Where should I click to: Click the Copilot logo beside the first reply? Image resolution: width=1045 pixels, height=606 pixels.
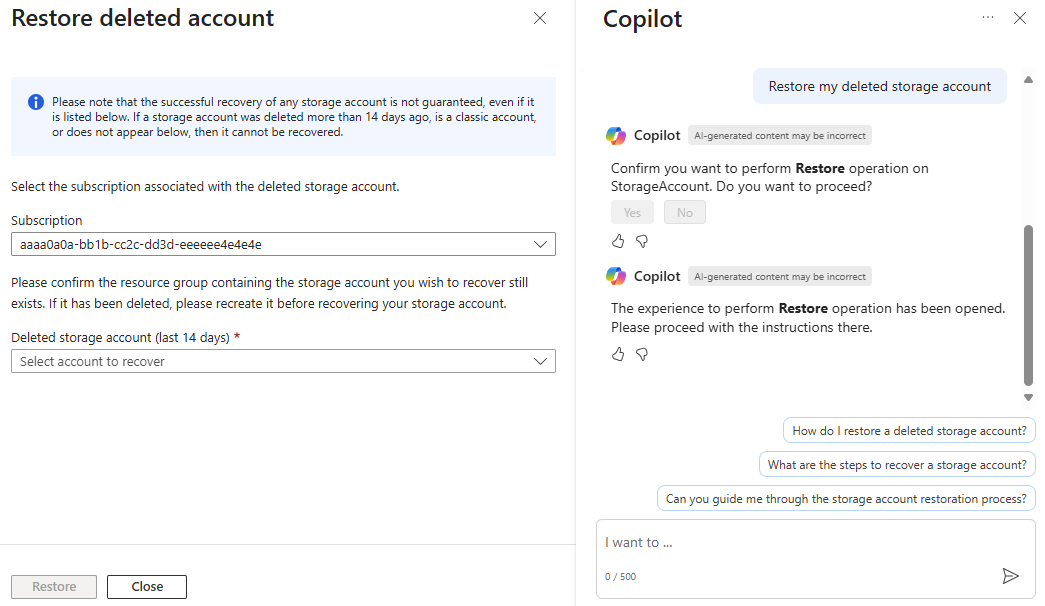tap(616, 135)
